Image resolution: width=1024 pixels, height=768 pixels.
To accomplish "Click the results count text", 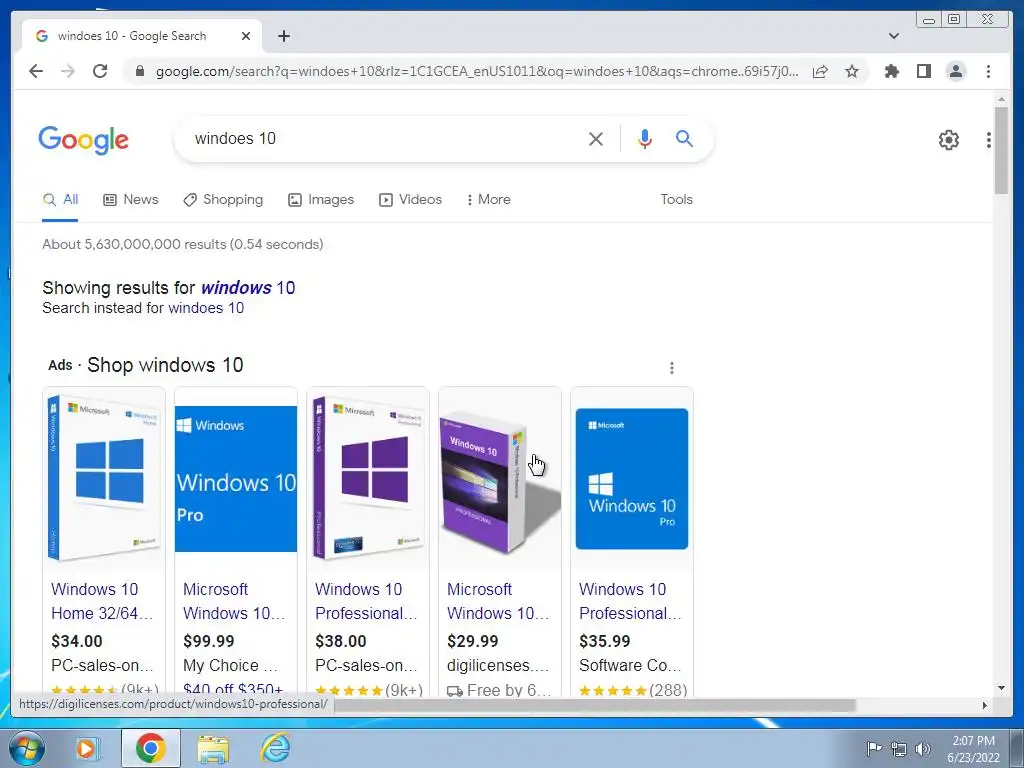I will point(183,244).
